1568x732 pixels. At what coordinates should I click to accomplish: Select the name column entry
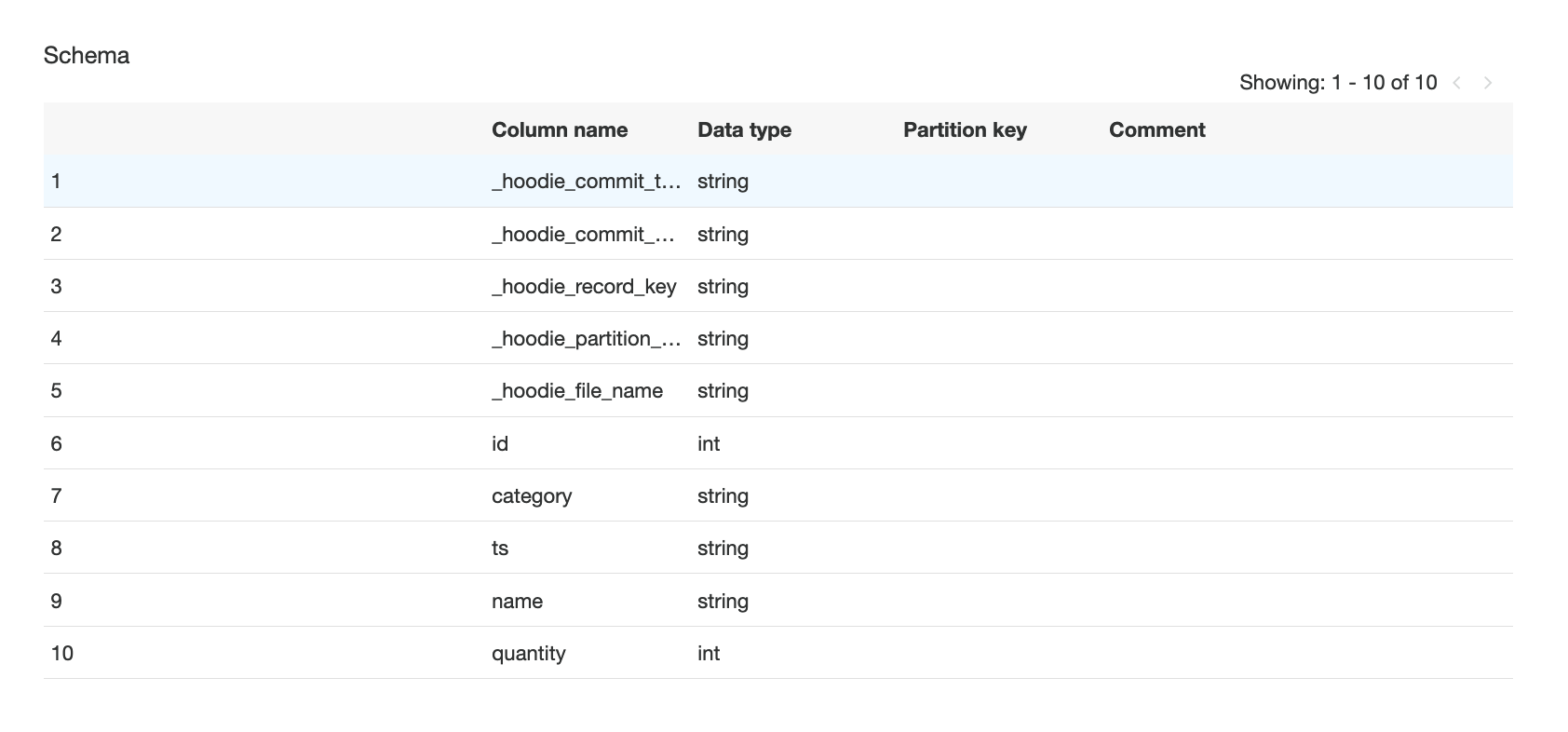click(x=517, y=602)
